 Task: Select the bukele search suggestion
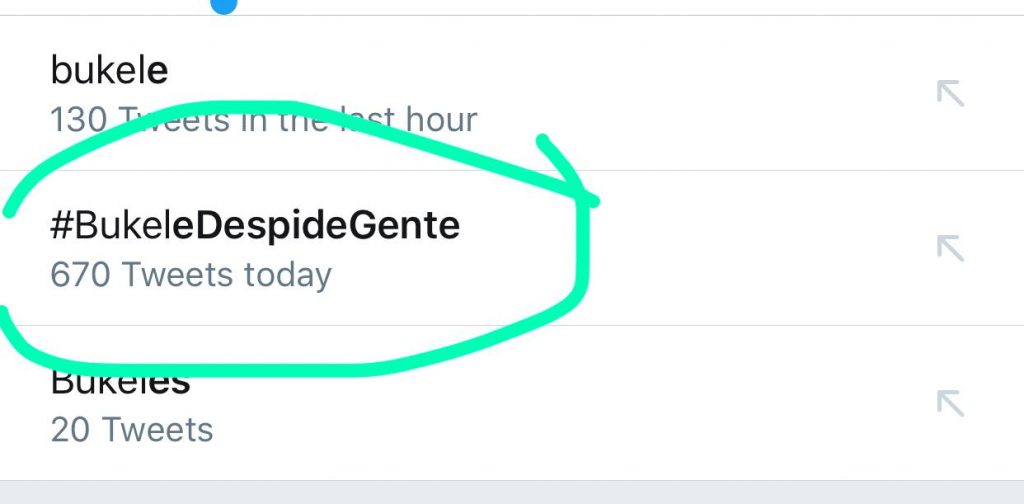(512, 93)
